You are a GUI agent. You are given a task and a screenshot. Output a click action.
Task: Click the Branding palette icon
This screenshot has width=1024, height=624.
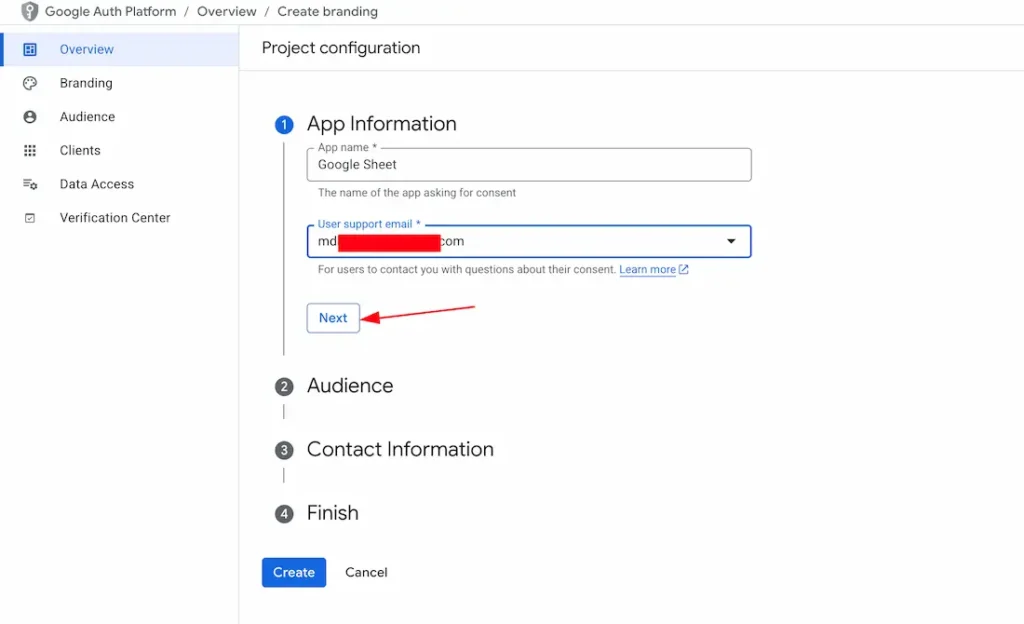30,83
